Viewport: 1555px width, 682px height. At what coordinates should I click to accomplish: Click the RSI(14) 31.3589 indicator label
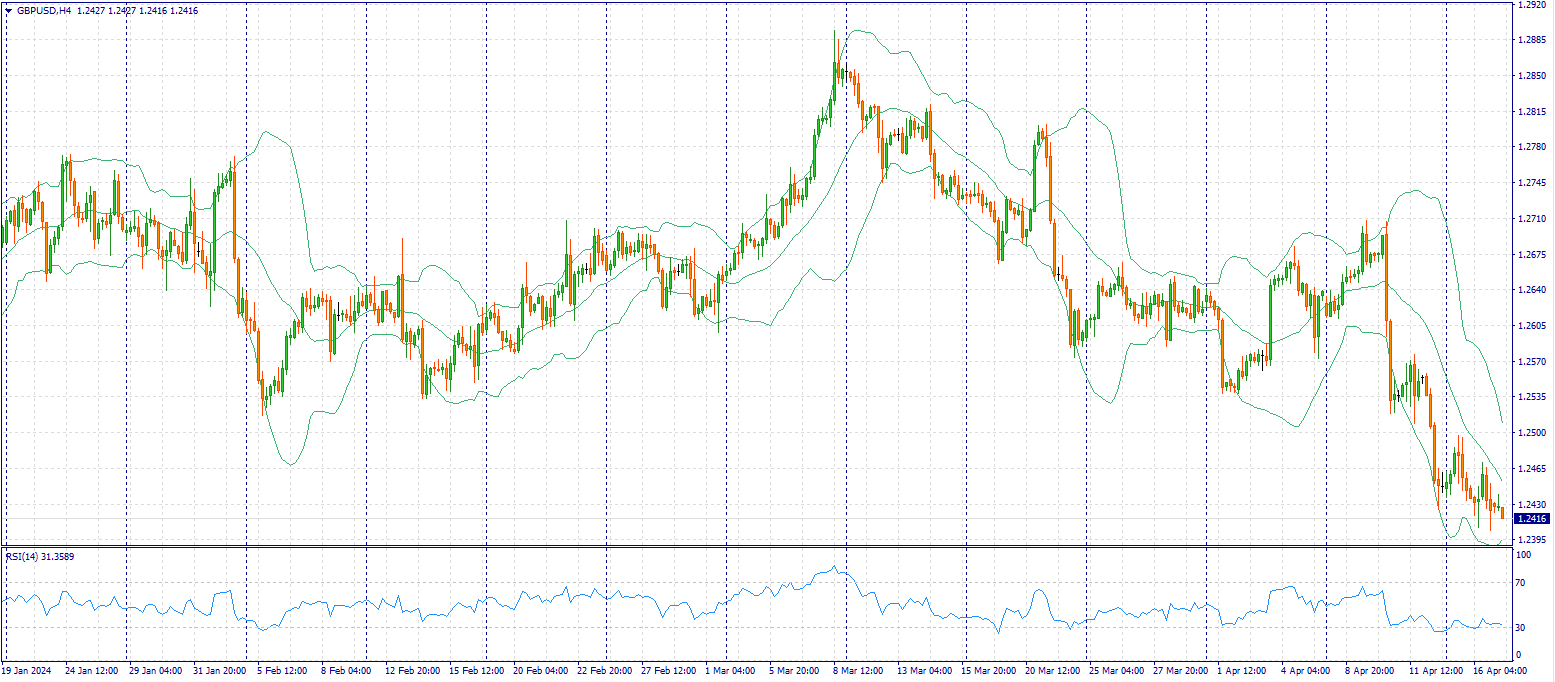coord(40,556)
